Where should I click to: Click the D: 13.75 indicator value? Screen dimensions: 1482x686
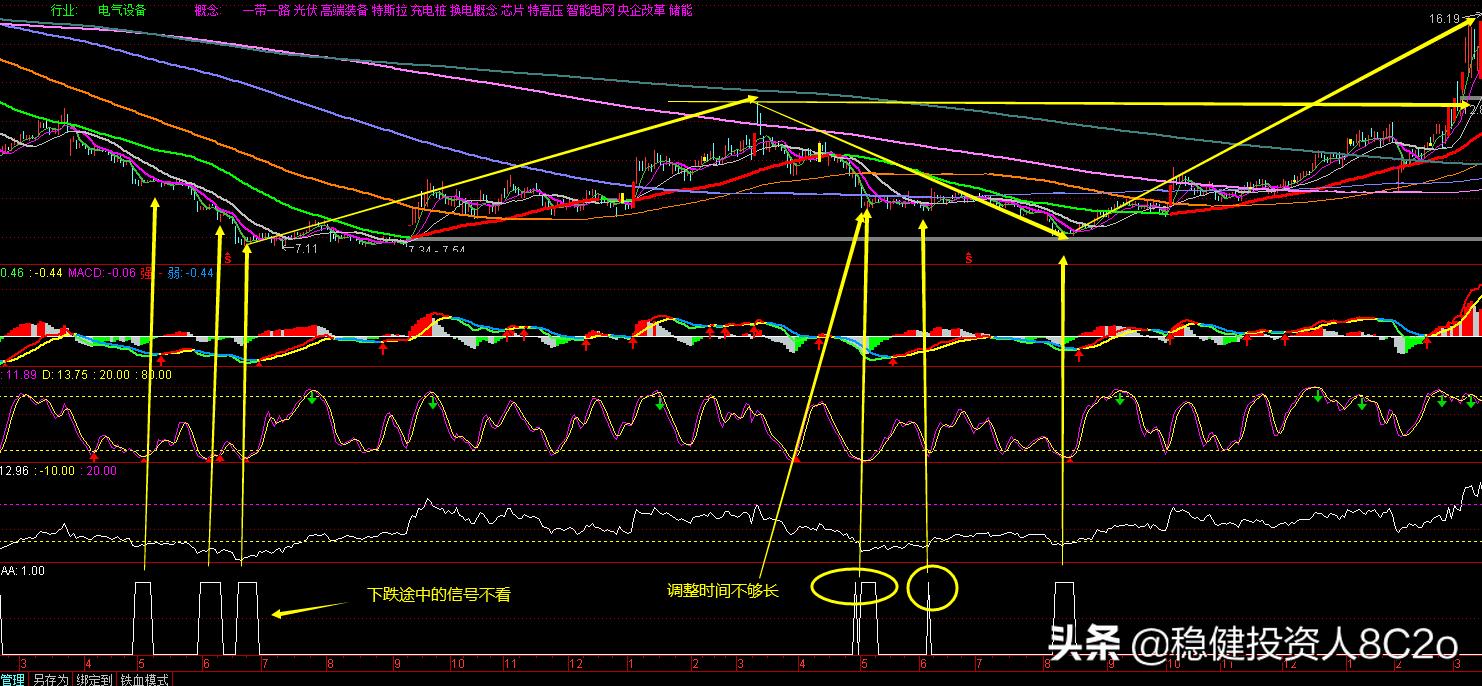tap(65, 375)
